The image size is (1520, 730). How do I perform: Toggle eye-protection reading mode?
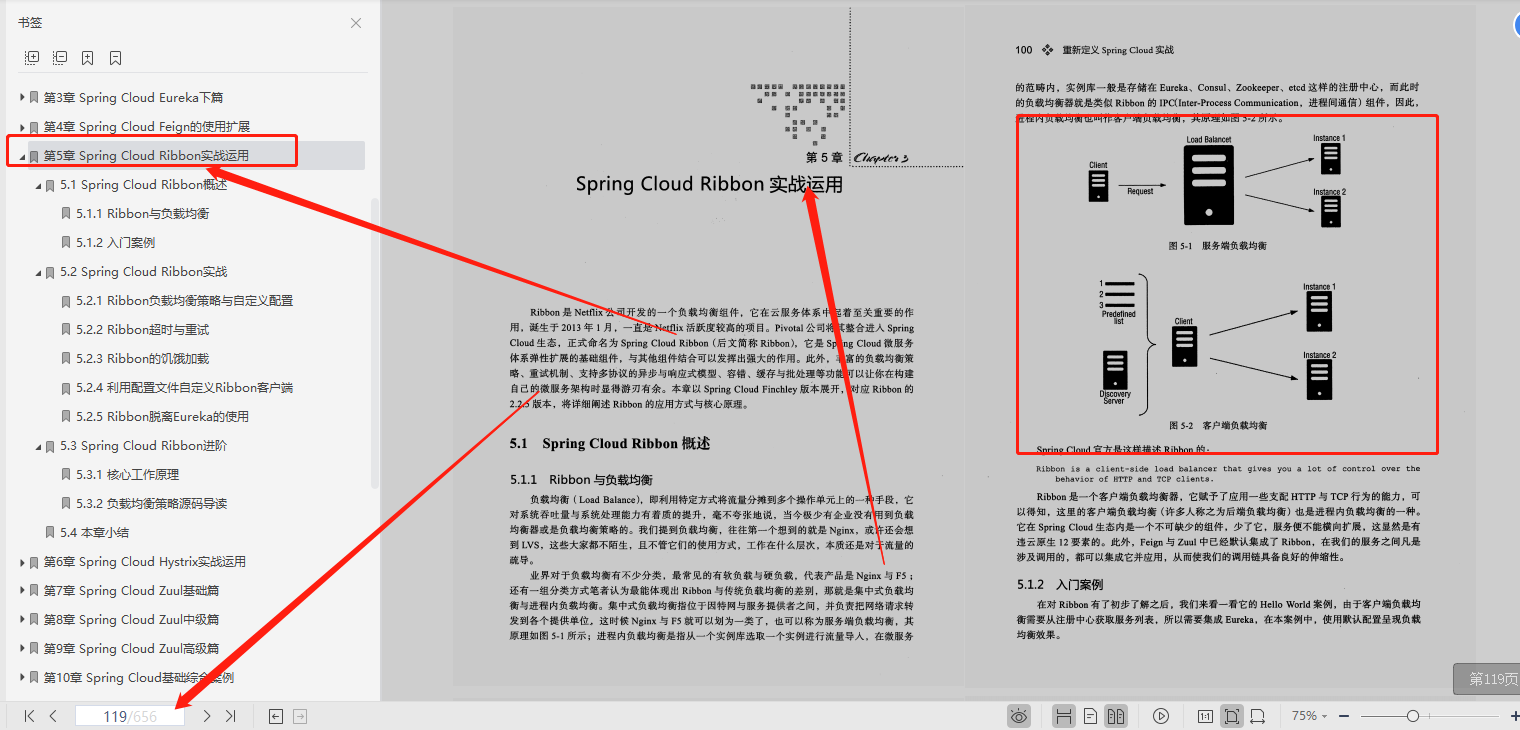point(1019,715)
